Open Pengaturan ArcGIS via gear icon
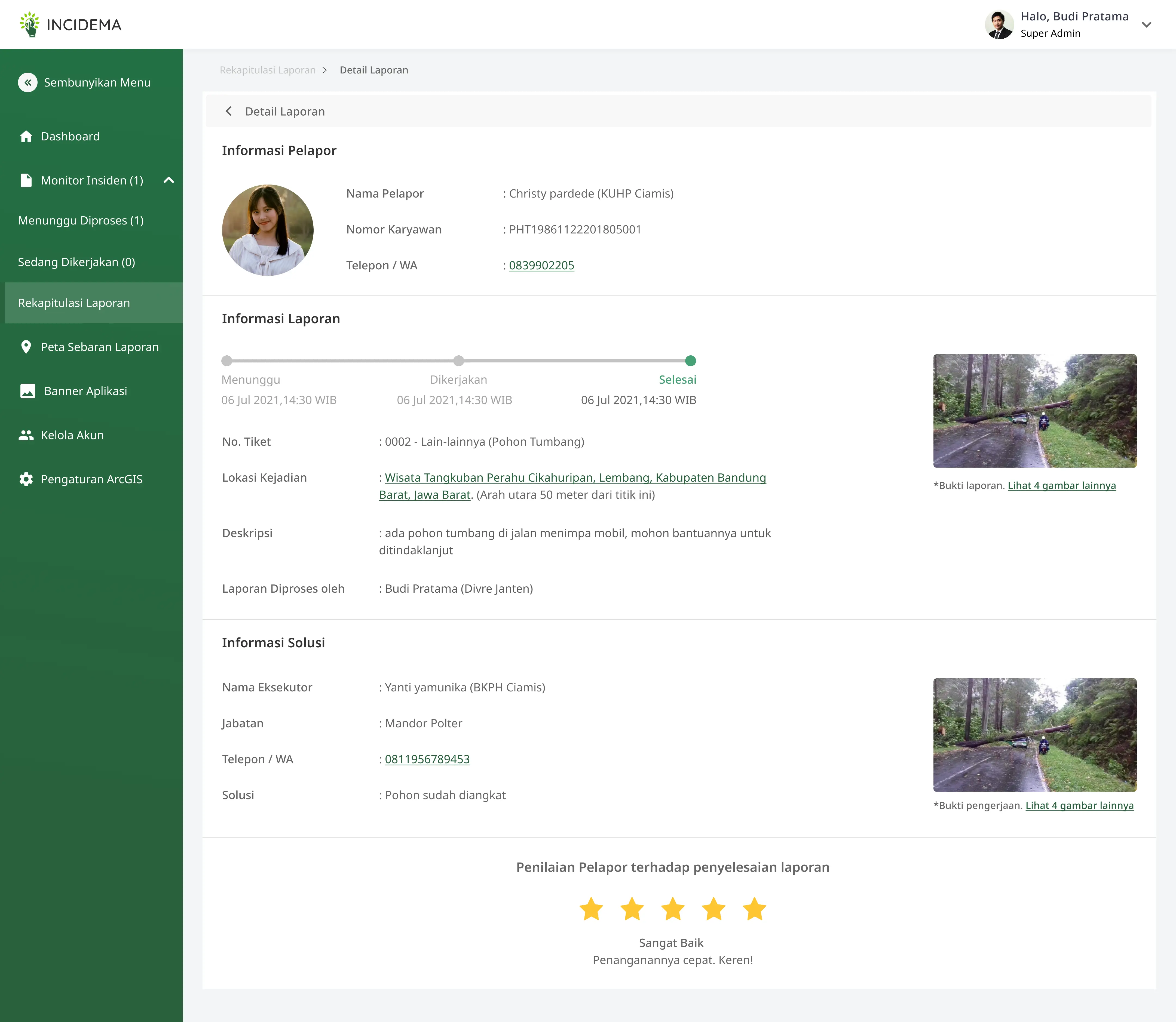The image size is (1176, 1022). (x=26, y=479)
